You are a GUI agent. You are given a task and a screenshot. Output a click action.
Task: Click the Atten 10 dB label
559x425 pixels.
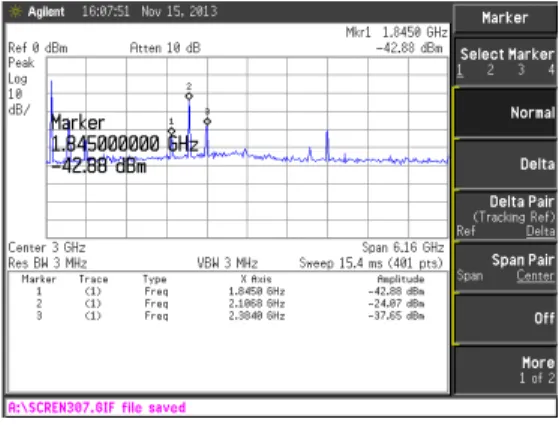(x=165, y=48)
